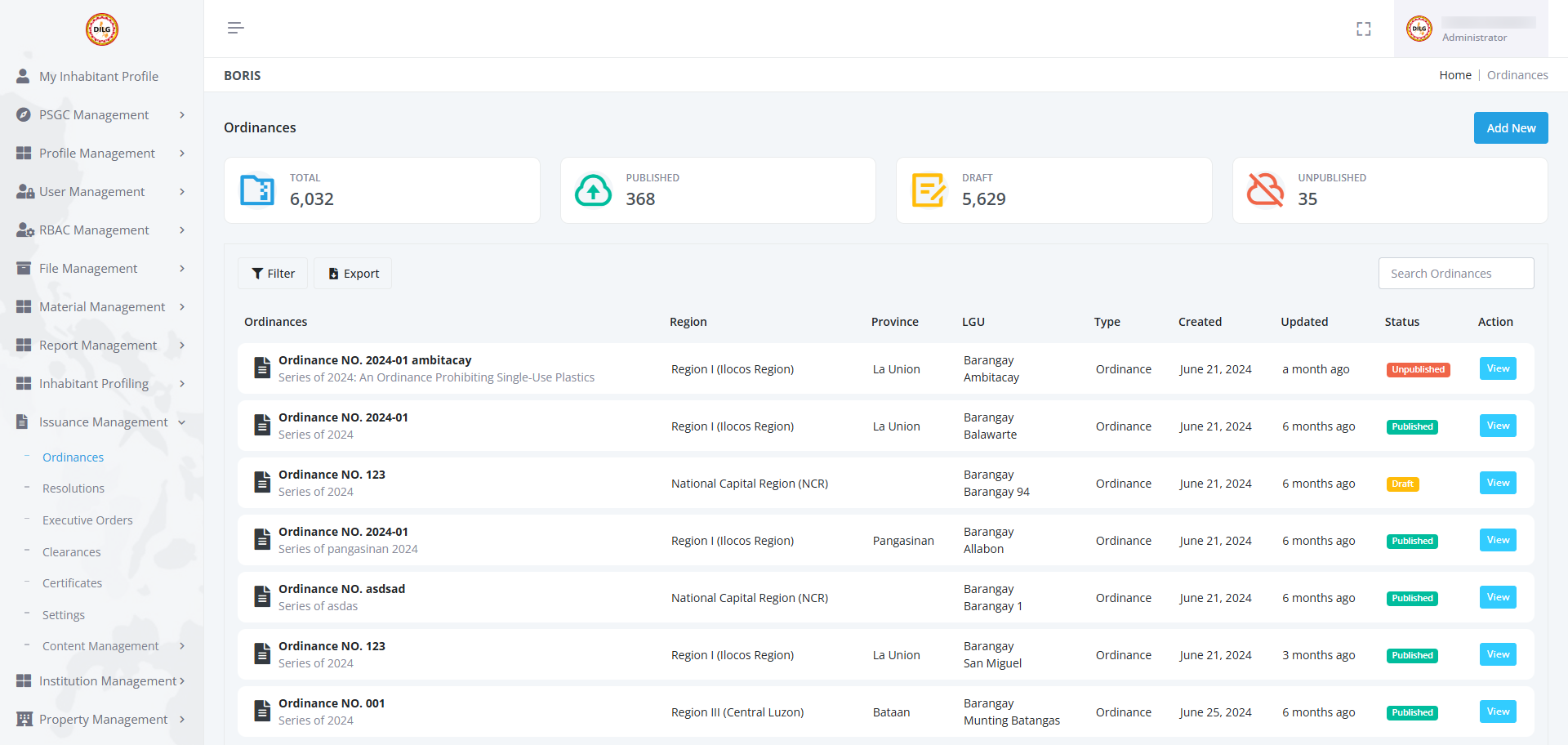The height and width of the screenshot is (745, 1568).
Task: Expand RBAC Management submenu arrow
Action: click(x=182, y=230)
